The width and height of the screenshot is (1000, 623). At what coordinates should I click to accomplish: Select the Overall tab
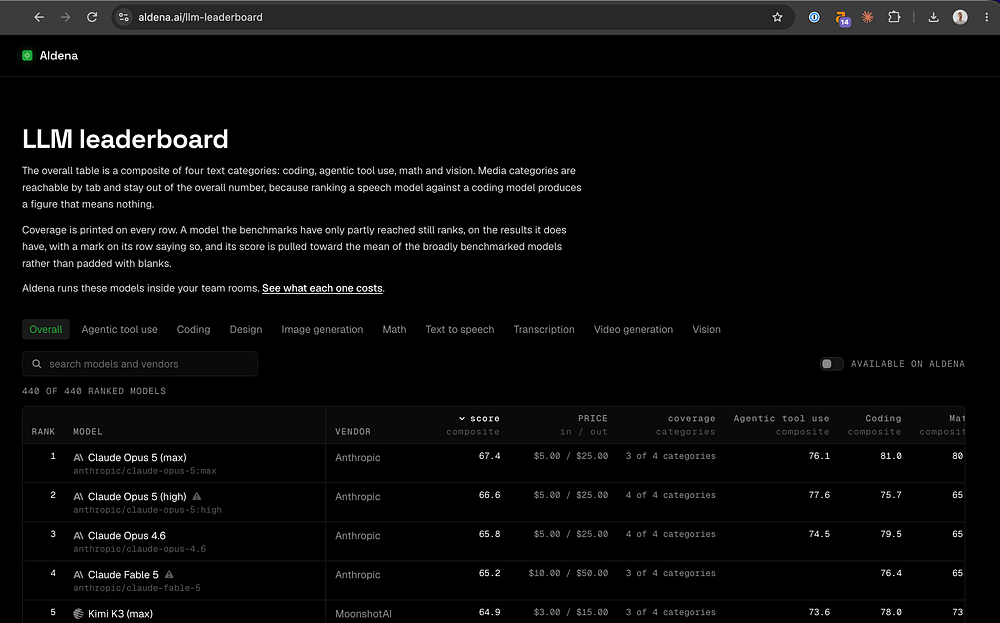[46, 329]
